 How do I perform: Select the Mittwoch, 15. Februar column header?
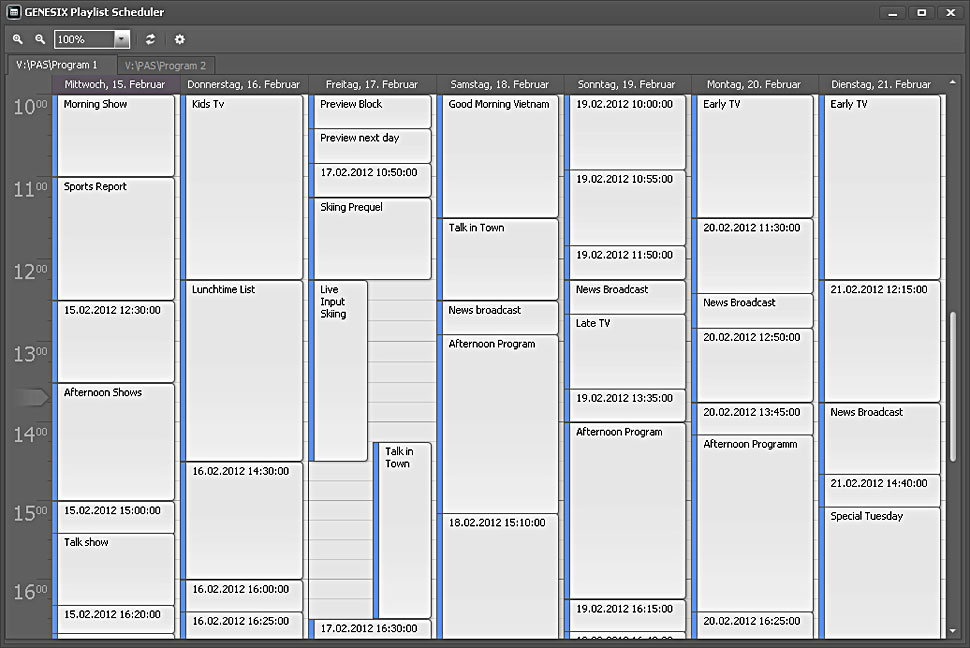114,85
